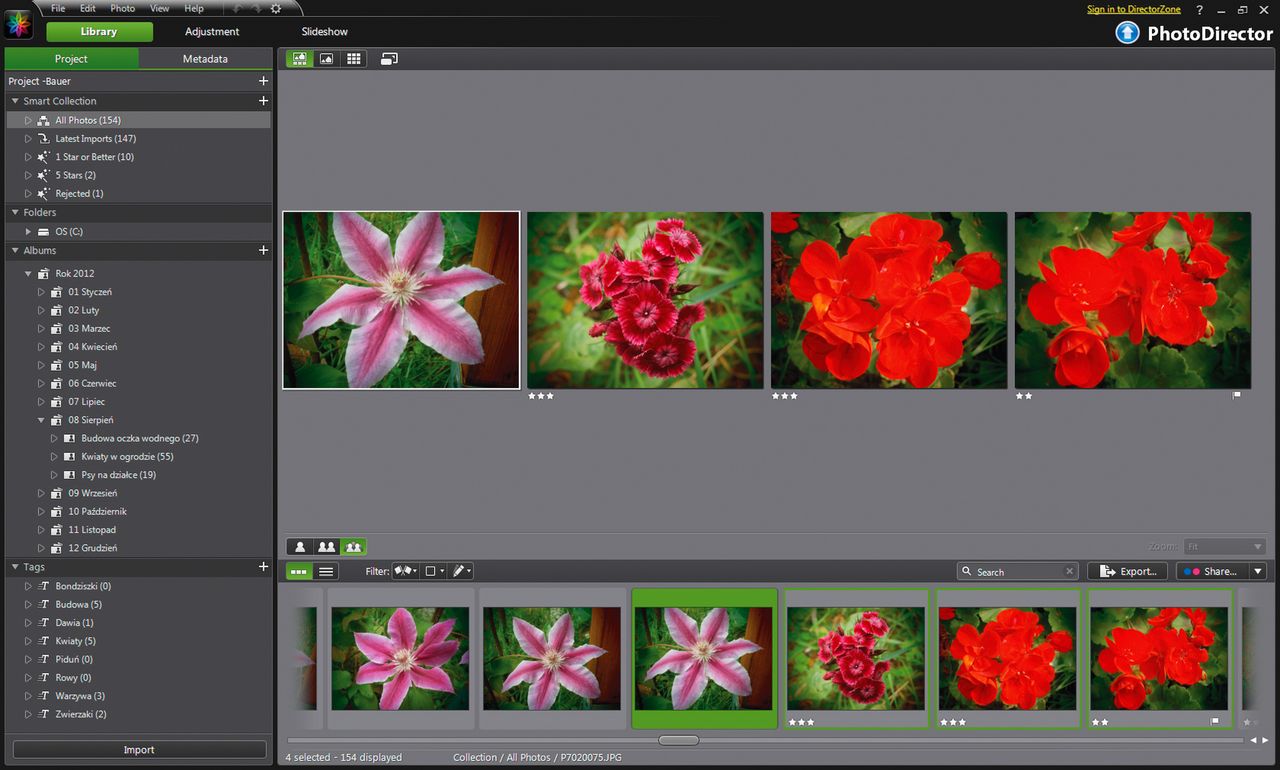The image size is (1280, 770).
Task: Select the Project tab
Action: tap(71, 59)
